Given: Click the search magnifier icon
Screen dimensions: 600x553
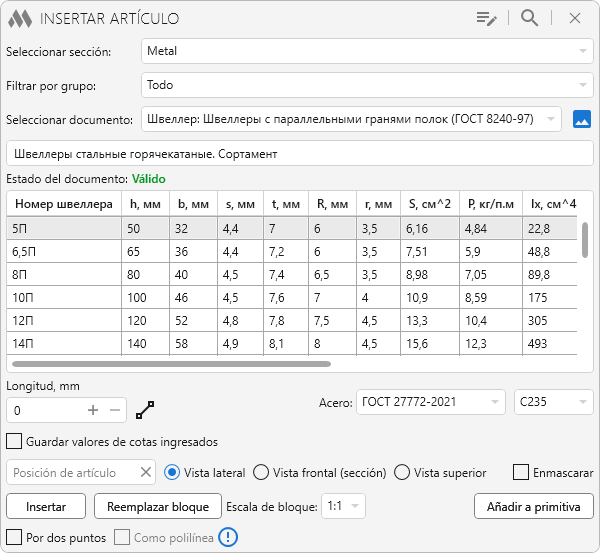Looking at the screenshot, I should point(530,18).
